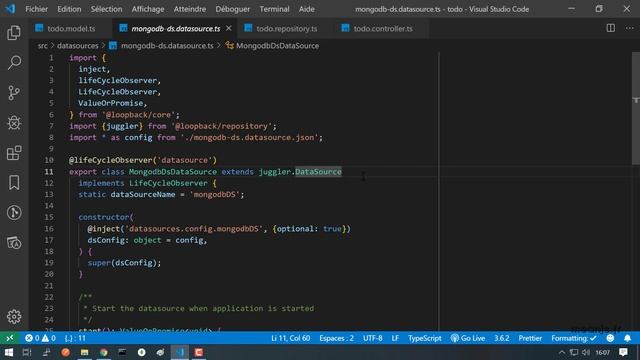This screenshot has width=640, height=360.
Task: Open the Aide menu
Action: 307,9
